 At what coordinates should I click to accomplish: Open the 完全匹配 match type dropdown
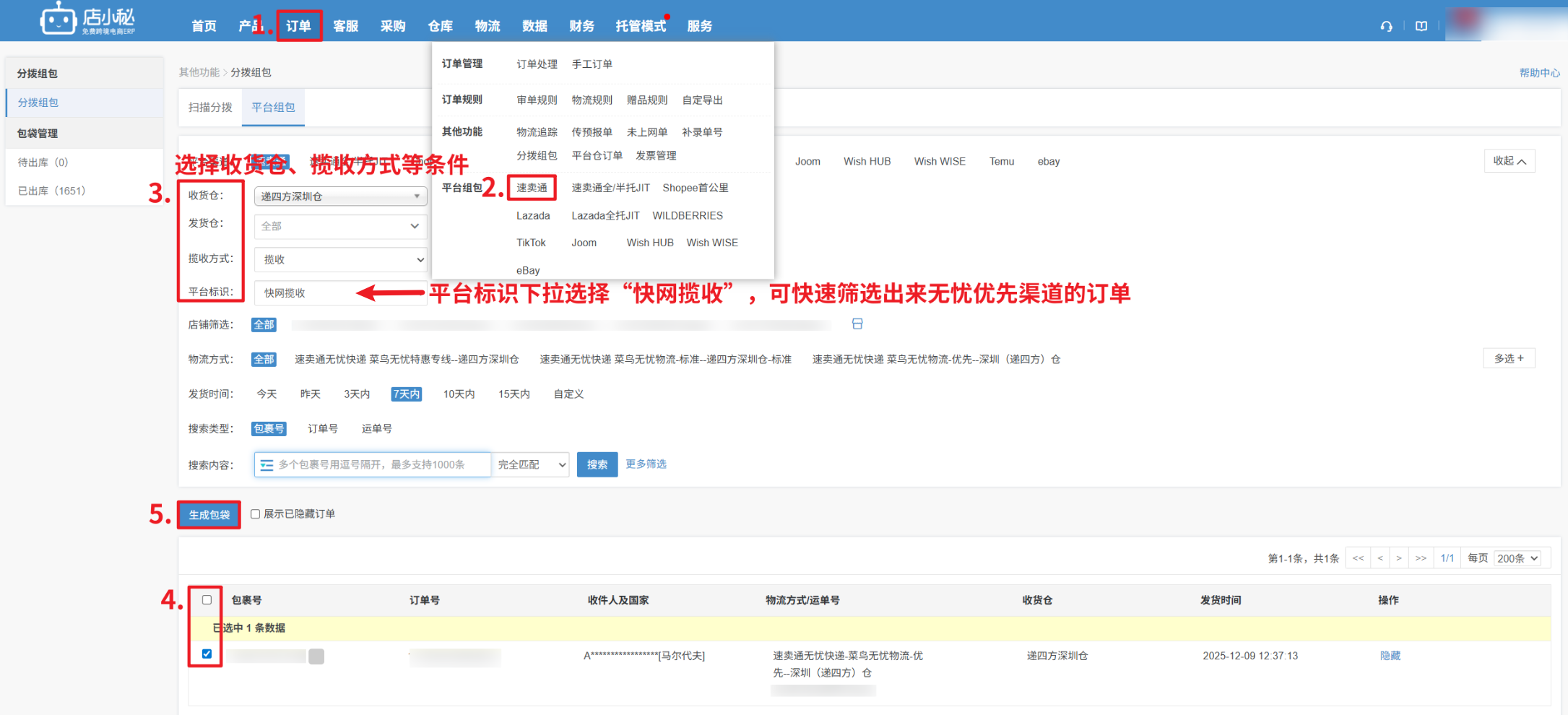pyautogui.click(x=531, y=465)
